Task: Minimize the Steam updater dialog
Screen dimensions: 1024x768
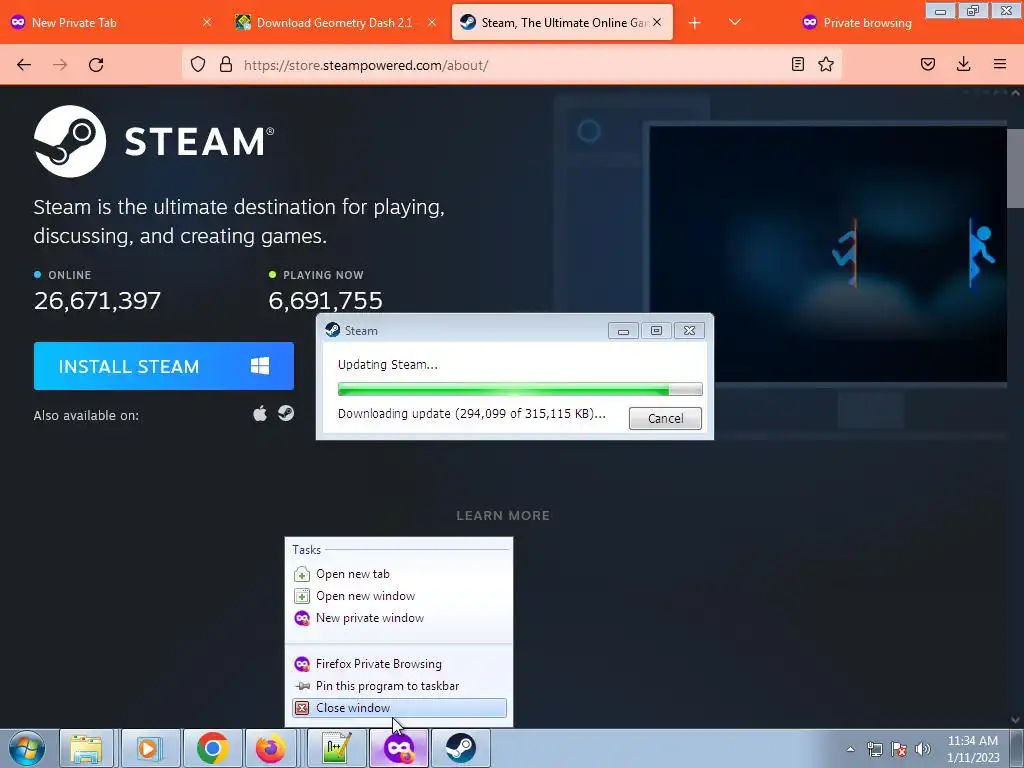Action: pyautogui.click(x=623, y=330)
